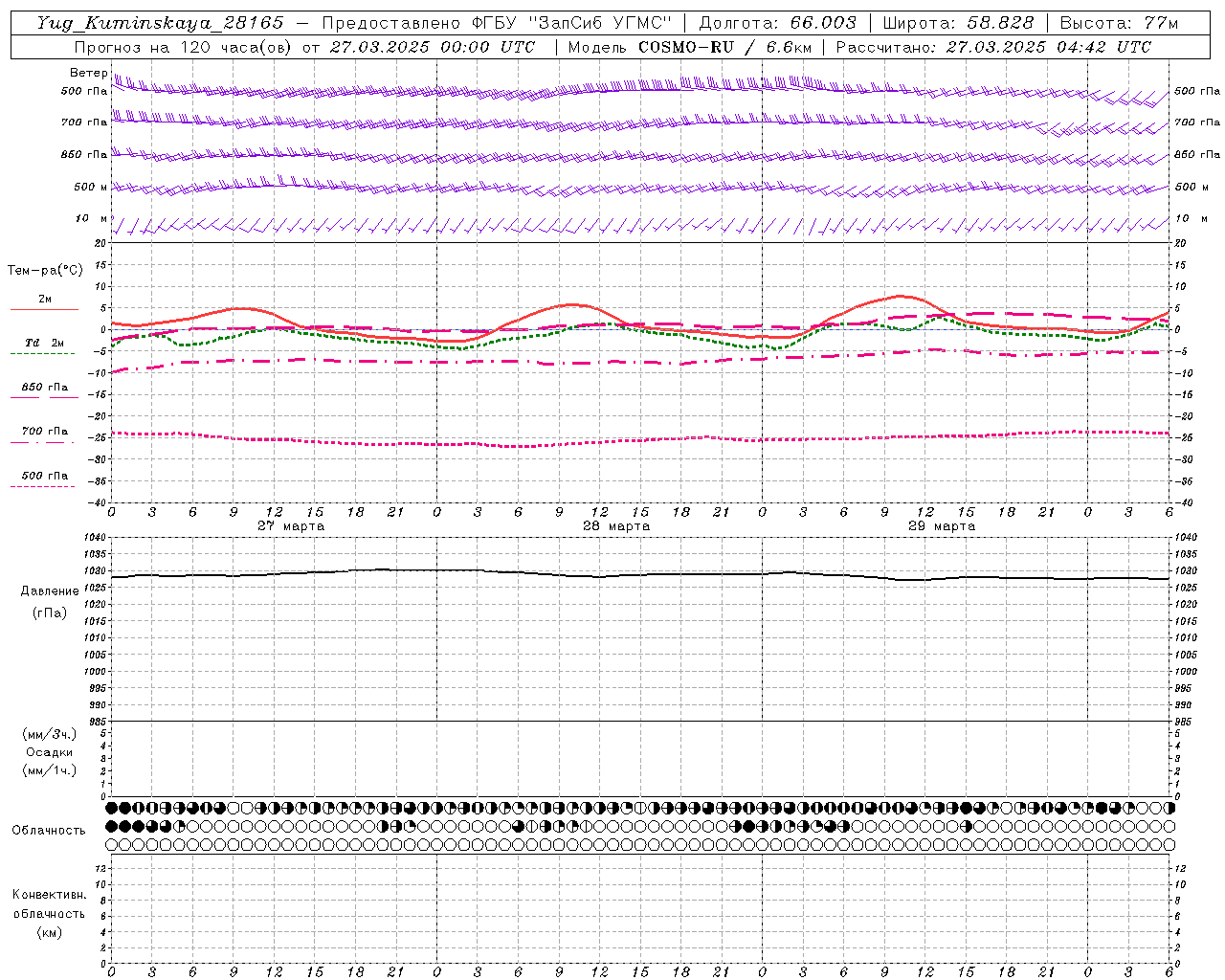Screen dimensions: 1225x980
Task: Click the Ветер panel label
Action: (x=88, y=73)
